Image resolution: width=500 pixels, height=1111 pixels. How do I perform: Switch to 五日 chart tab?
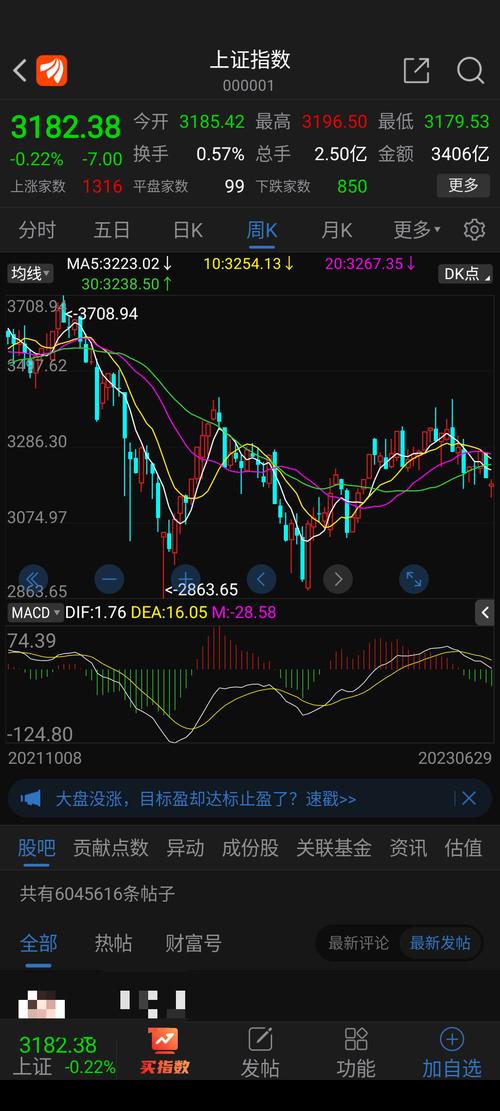pos(112,230)
